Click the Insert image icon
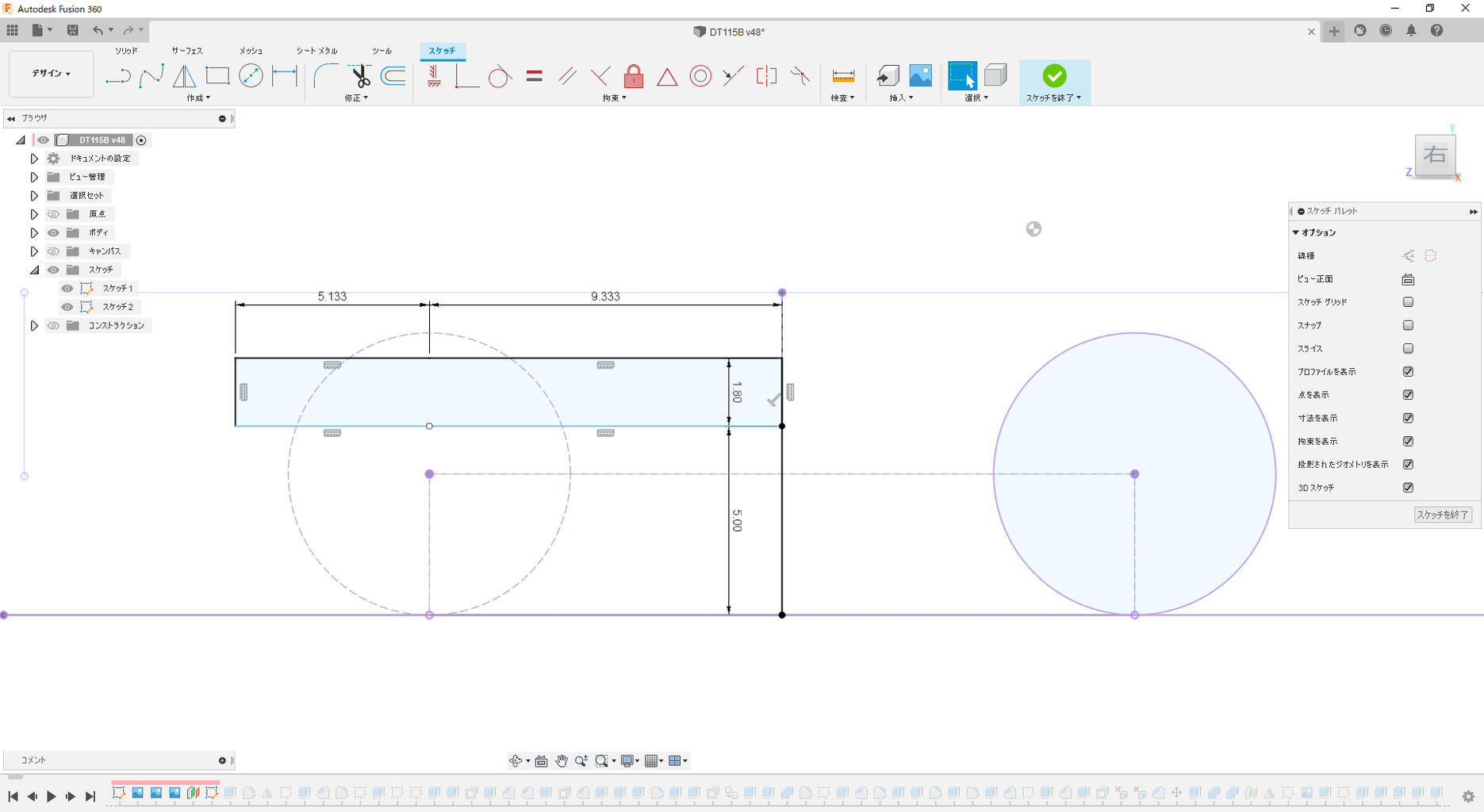 [x=920, y=76]
